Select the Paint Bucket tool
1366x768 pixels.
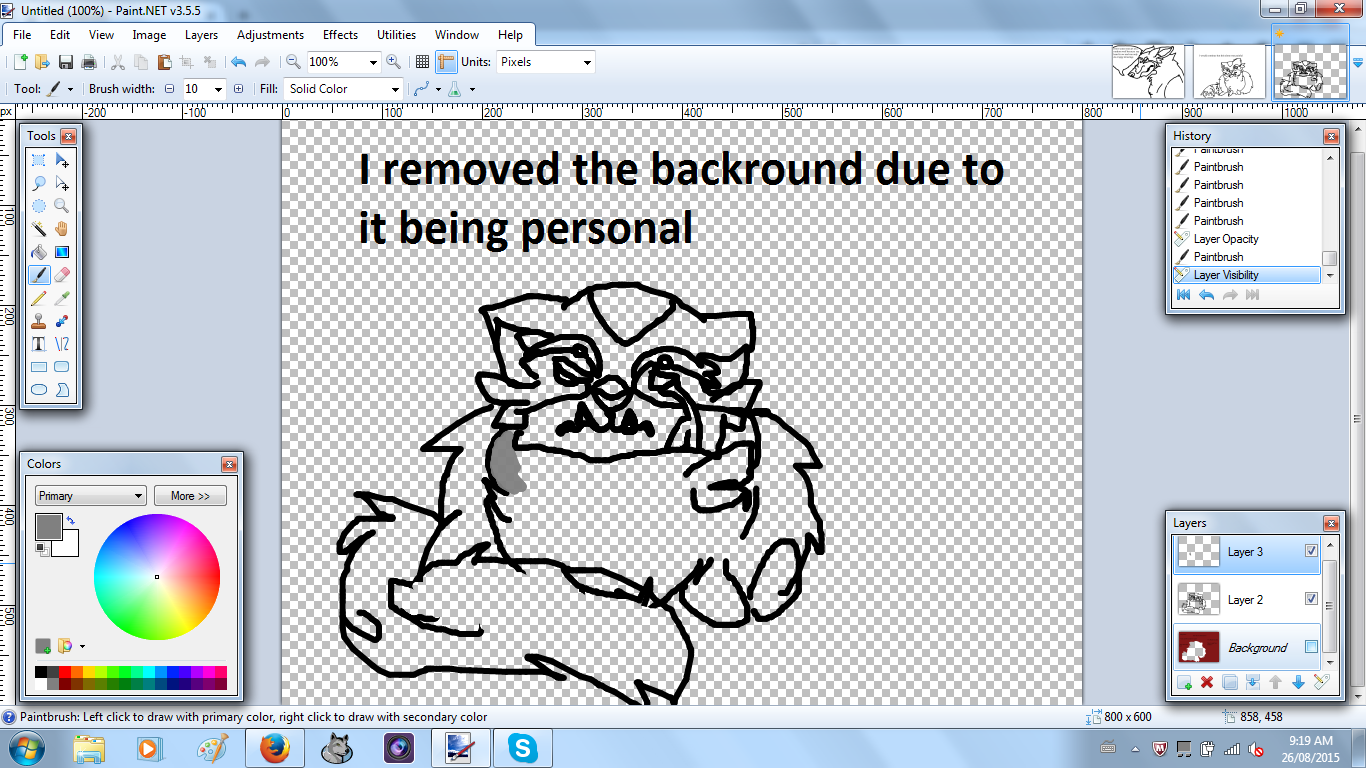[x=39, y=252]
